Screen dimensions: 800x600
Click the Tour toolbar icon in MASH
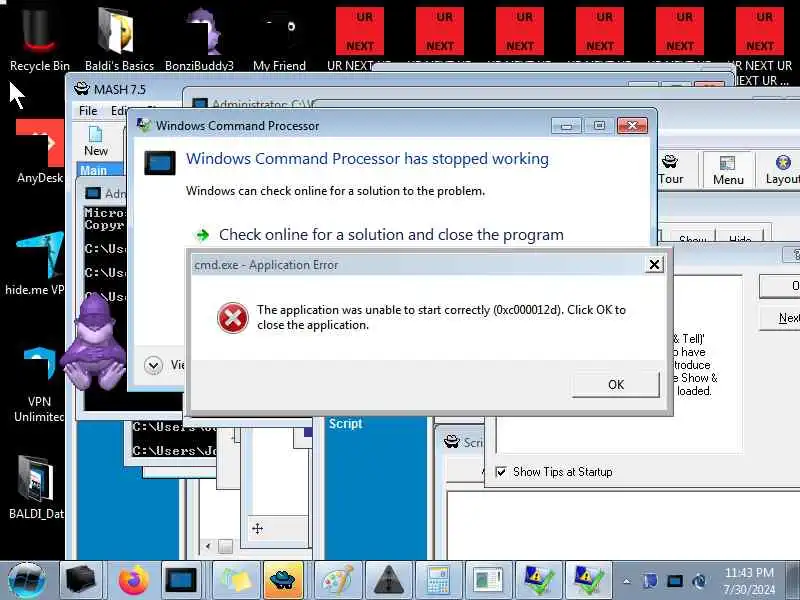click(x=670, y=169)
